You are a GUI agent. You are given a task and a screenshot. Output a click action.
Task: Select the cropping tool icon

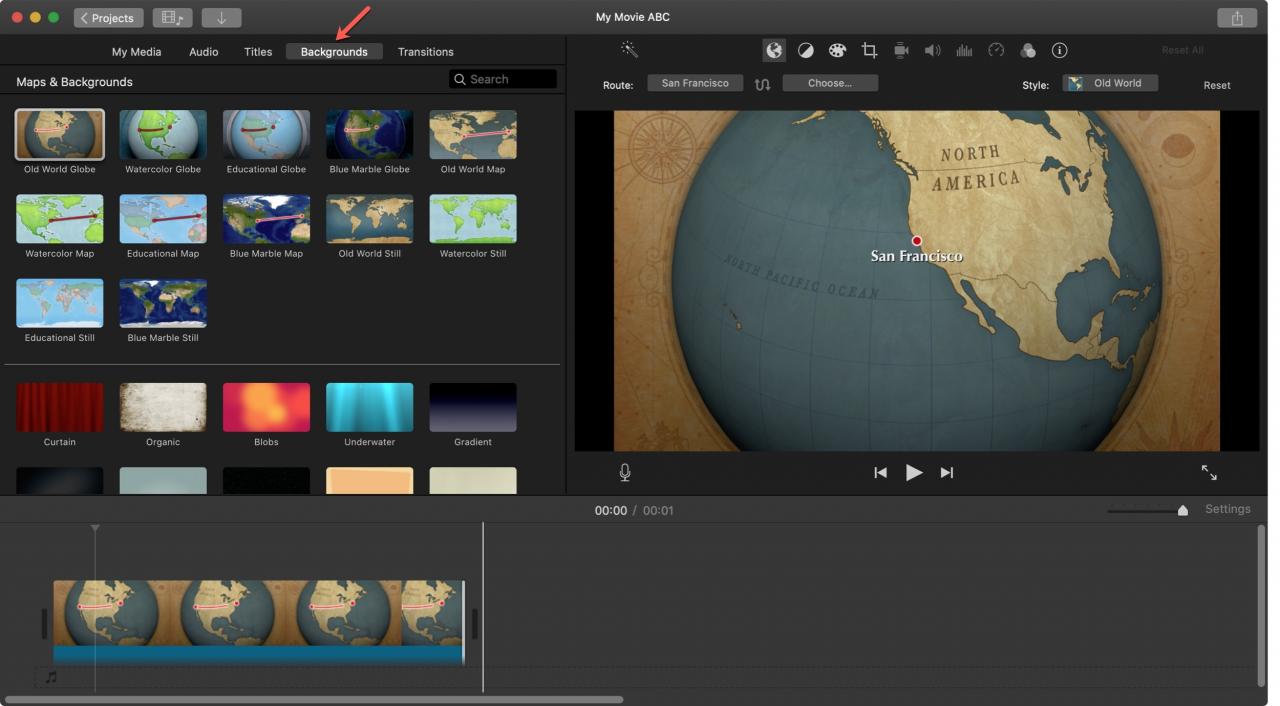pos(869,50)
